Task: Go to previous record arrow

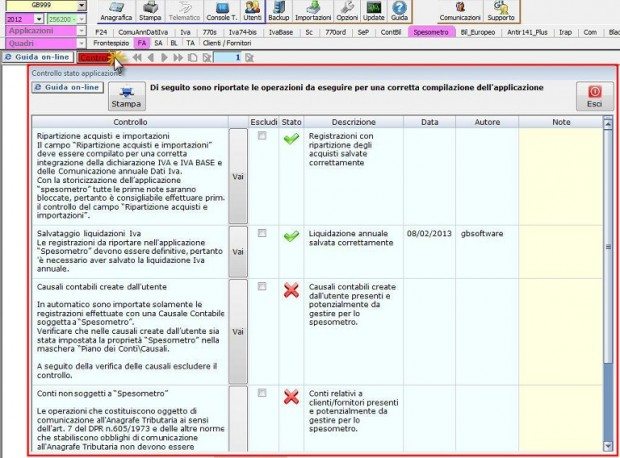Action: [151, 58]
